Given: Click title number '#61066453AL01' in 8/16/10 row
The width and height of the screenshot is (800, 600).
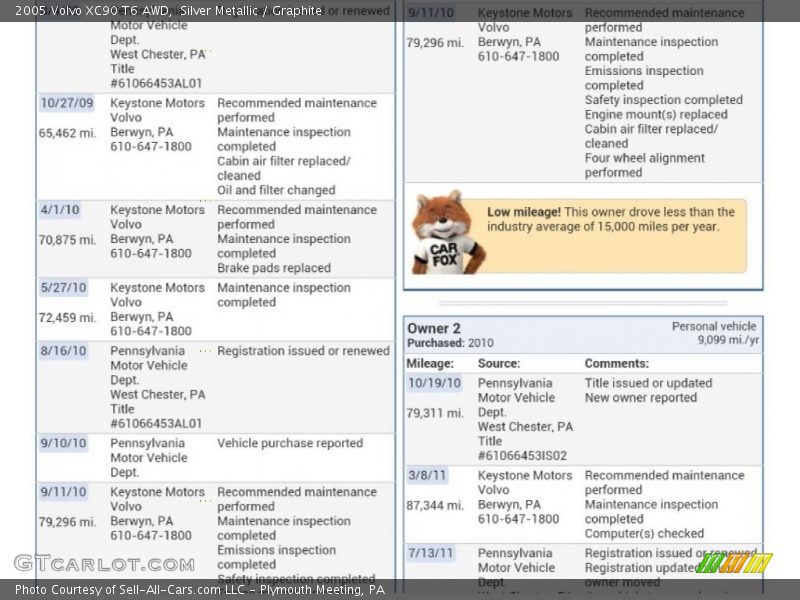Looking at the screenshot, I should (x=156, y=423).
